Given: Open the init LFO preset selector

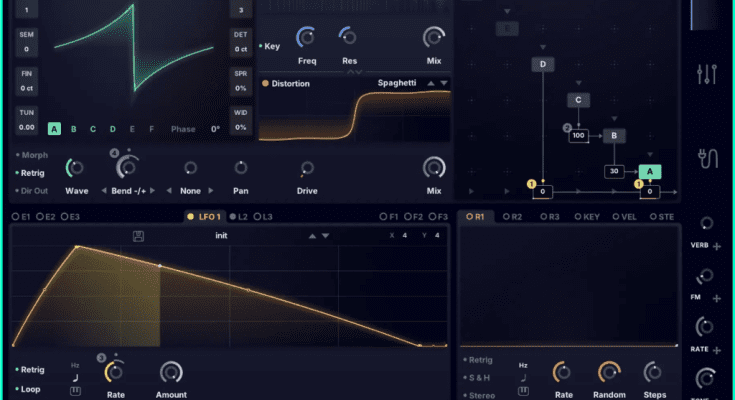Looking at the screenshot, I should pyautogui.click(x=222, y=236).
